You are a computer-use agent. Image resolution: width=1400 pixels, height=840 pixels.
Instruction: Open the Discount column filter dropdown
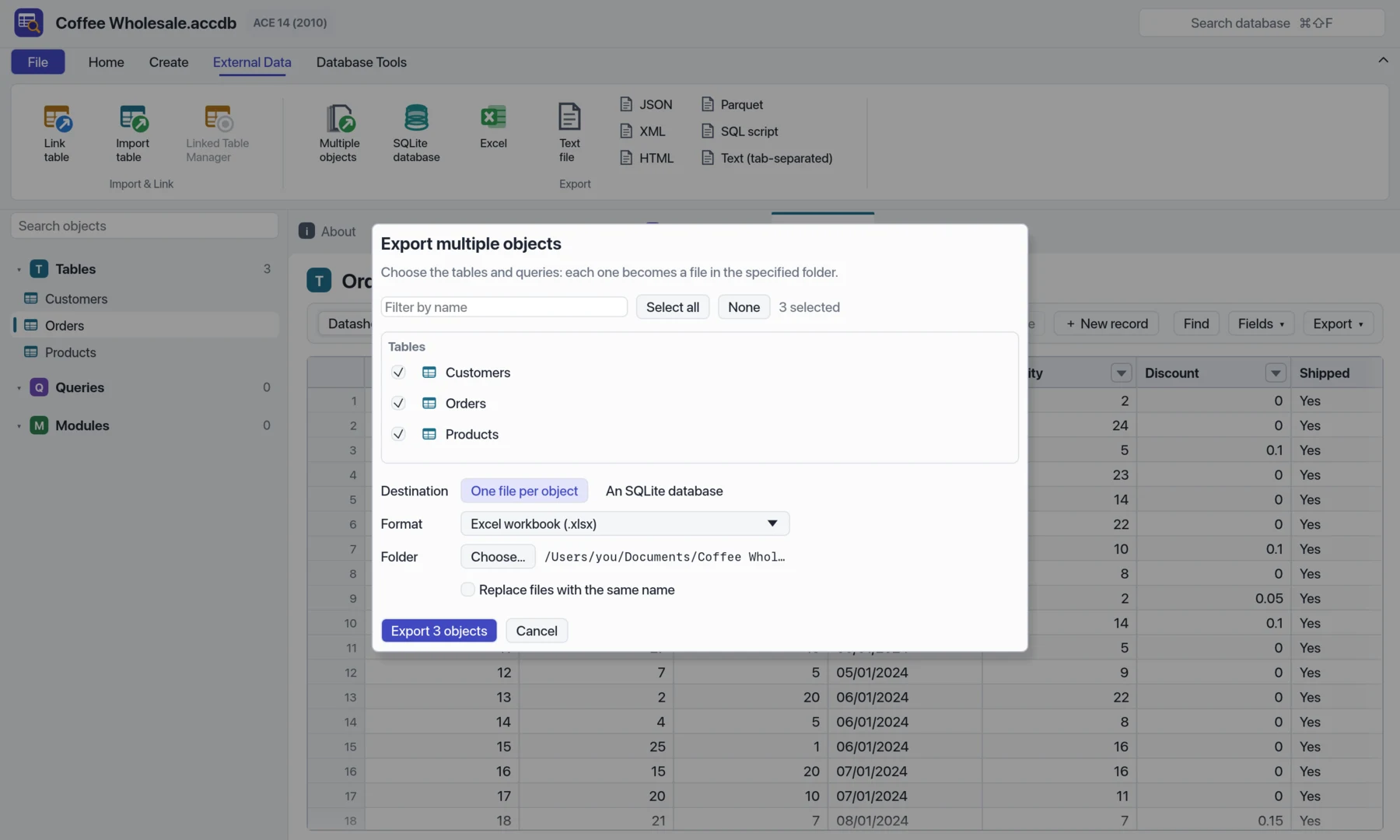[x=1276, y=373]
